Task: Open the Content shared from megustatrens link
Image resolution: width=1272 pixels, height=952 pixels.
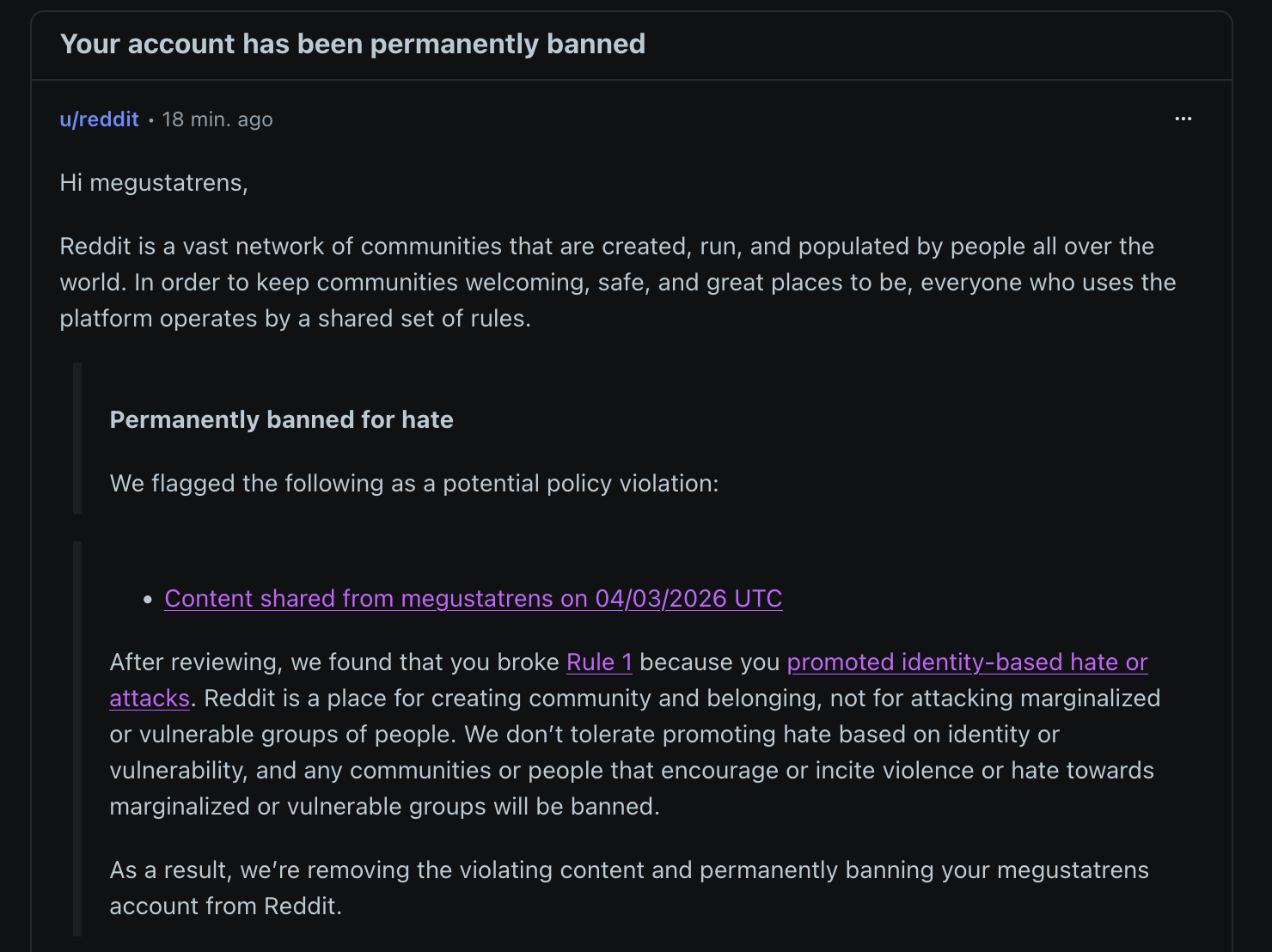Action: 473,598
